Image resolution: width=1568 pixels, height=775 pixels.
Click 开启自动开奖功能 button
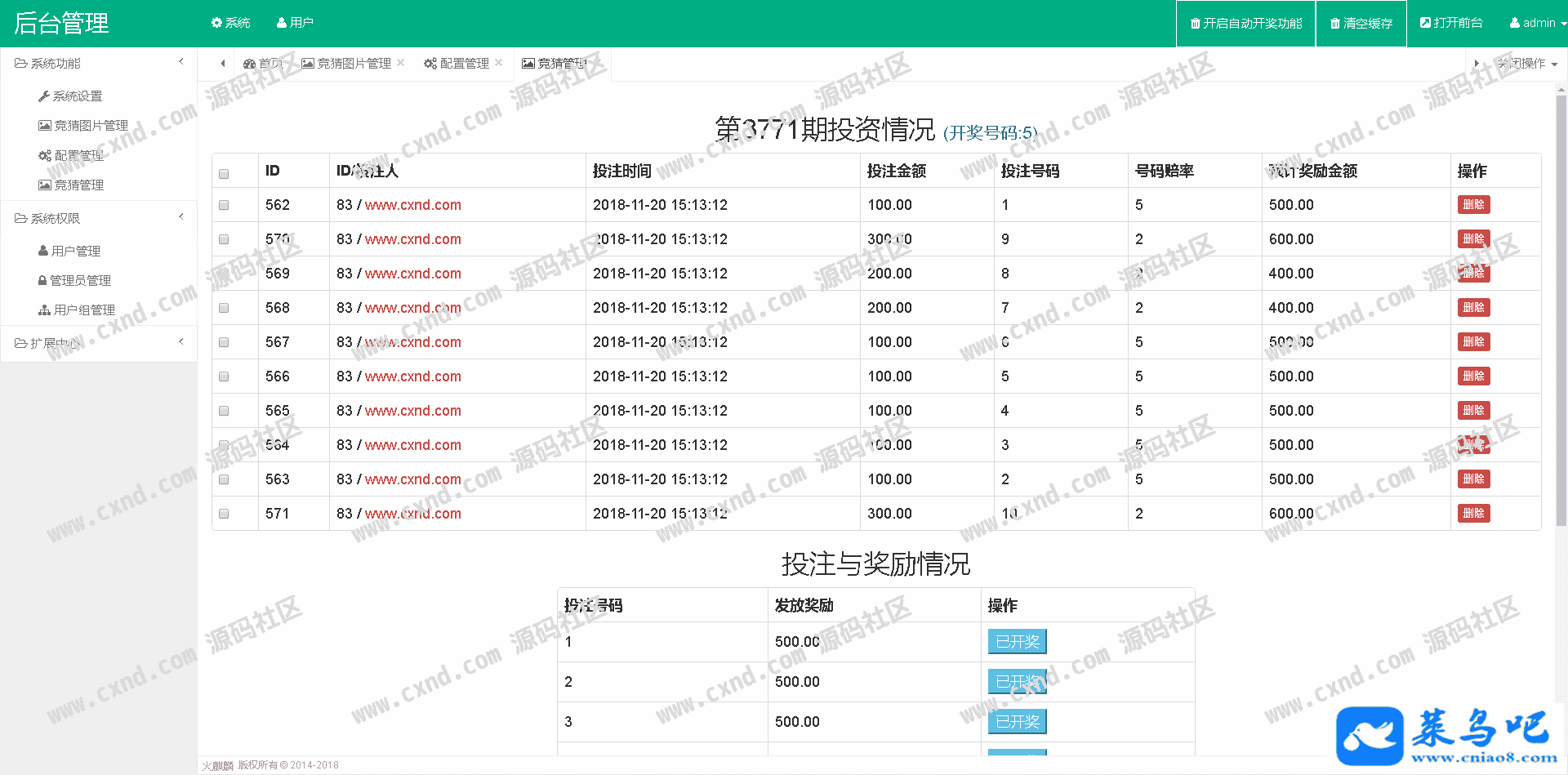tap(1245, 24)
